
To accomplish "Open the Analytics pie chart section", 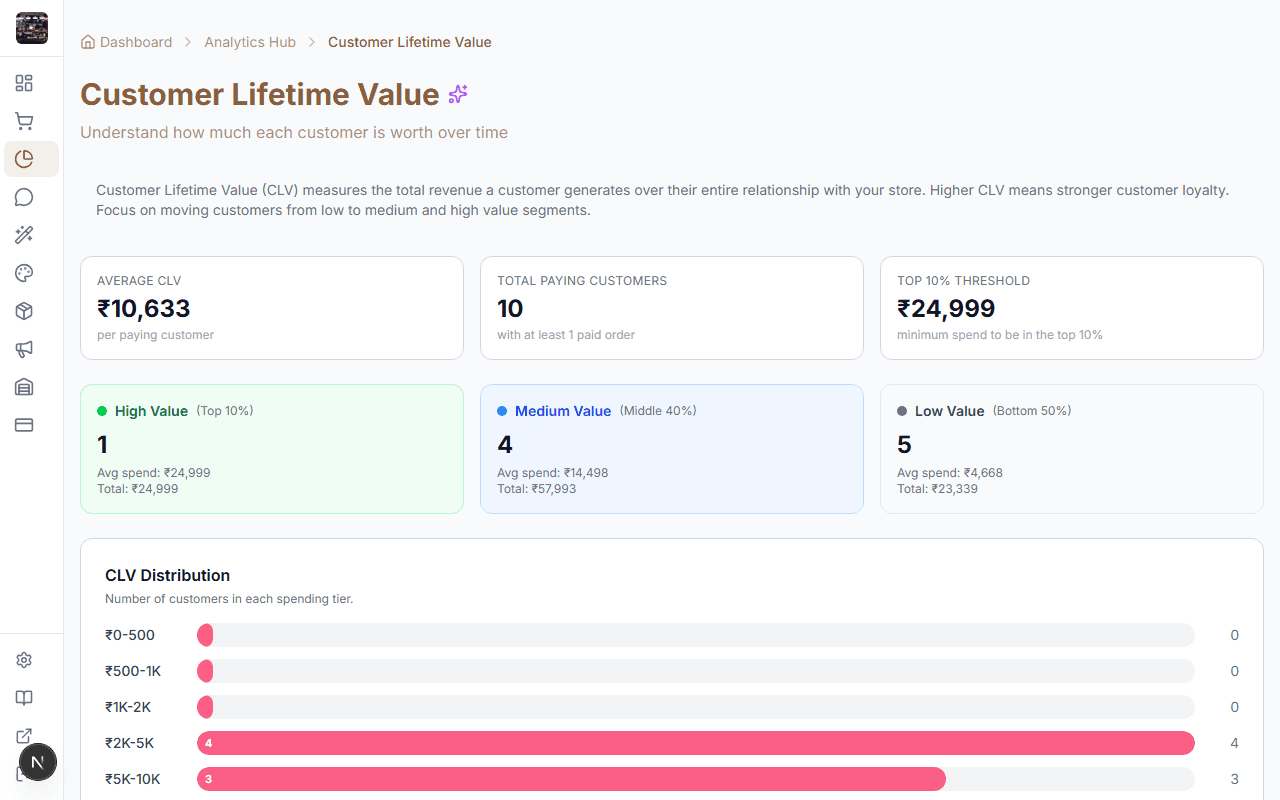I will (x=24, y=158).
